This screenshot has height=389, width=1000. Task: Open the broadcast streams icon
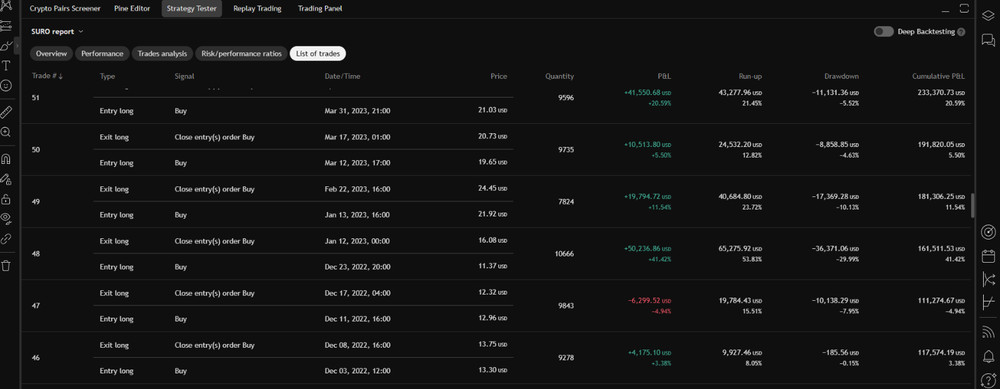[x=988, y=332]
